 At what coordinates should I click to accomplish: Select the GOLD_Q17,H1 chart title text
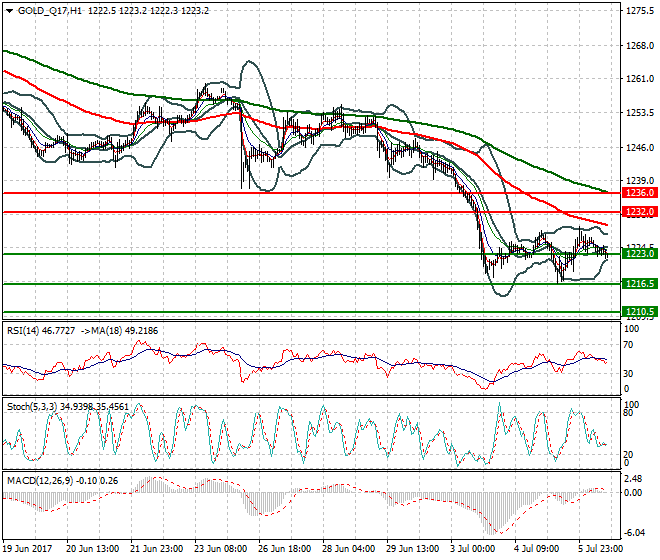[x=50, y=11]
